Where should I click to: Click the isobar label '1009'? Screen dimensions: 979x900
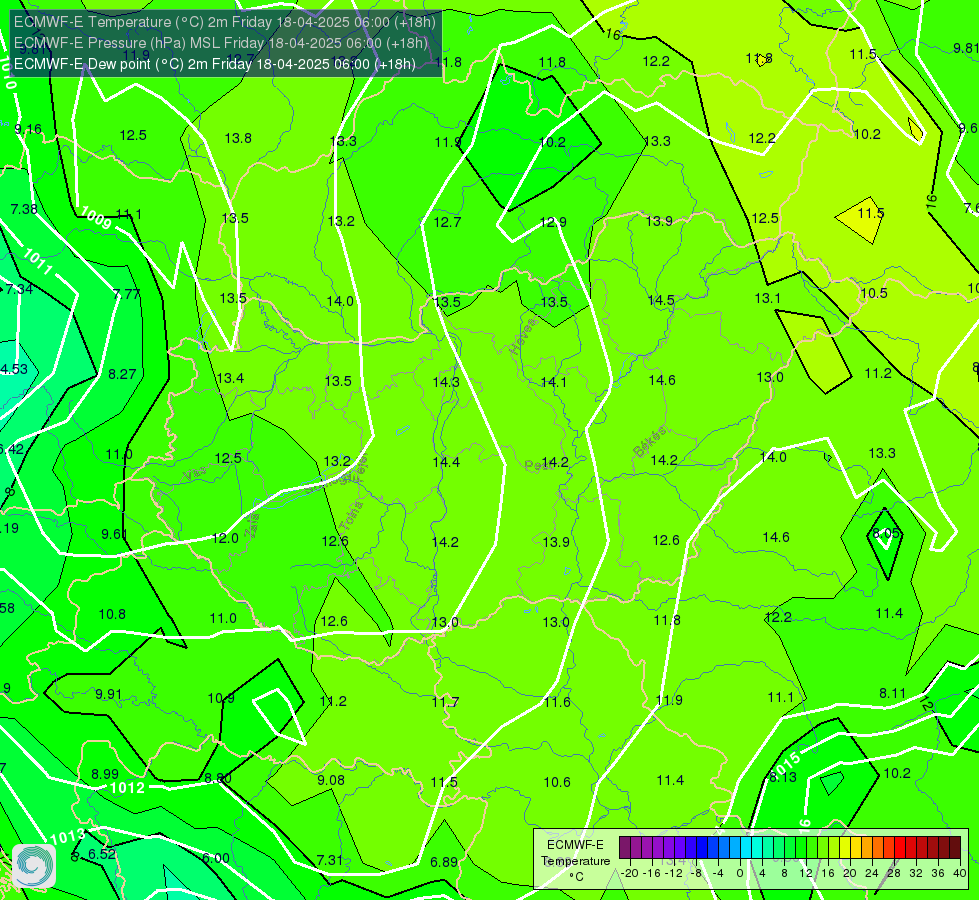pos(97,219)
